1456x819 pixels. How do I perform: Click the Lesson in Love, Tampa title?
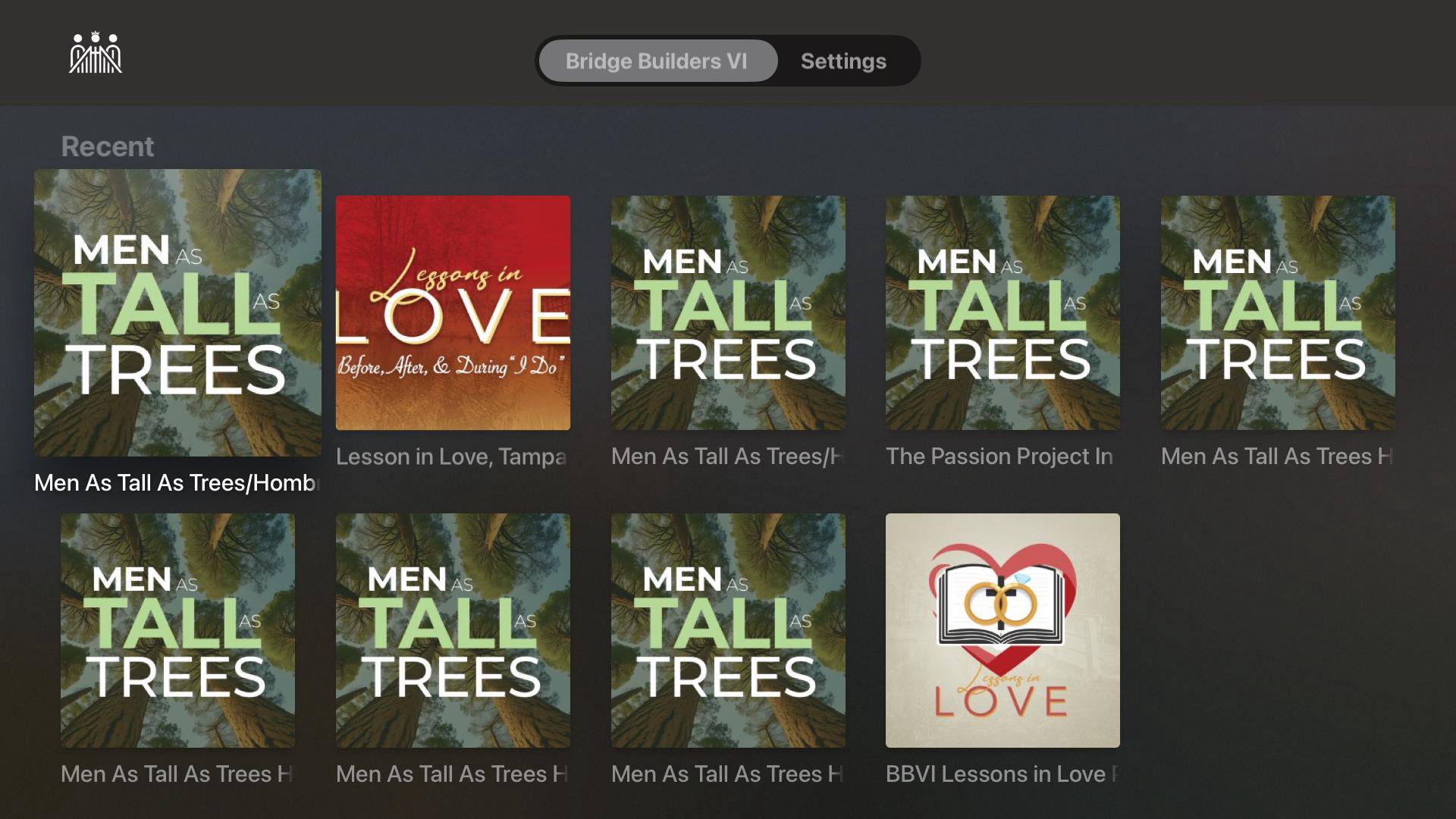451,457
